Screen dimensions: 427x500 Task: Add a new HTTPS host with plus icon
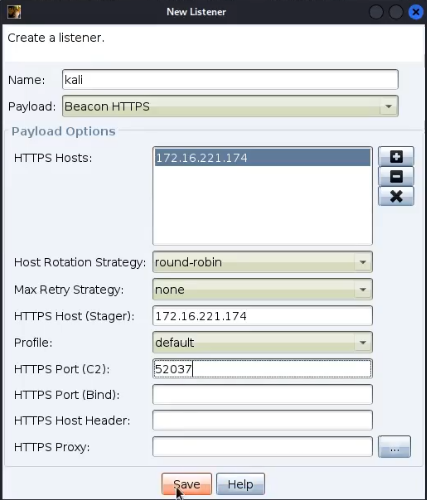(396, 156)
